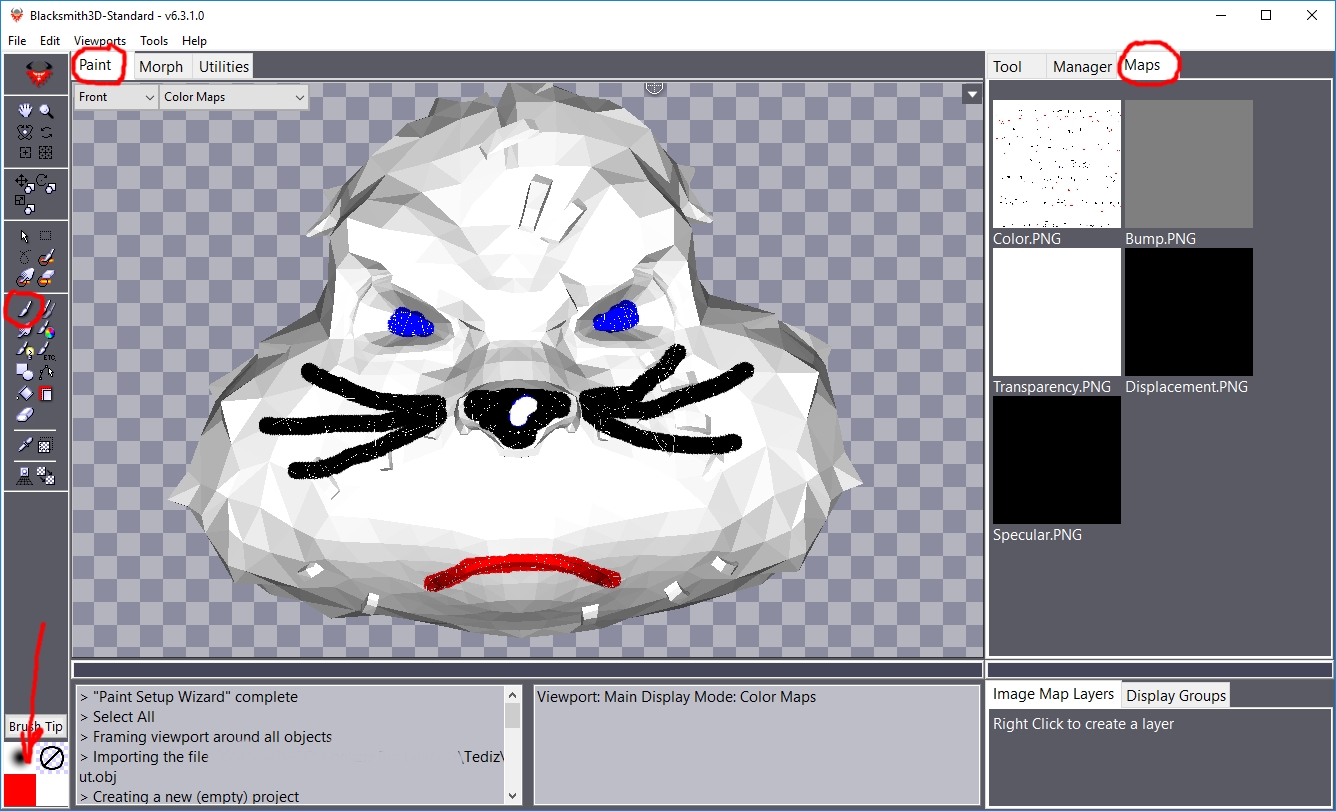Click the frame icon with plus sign
This screenshot has width=1336, height=811.
[25, 153]
